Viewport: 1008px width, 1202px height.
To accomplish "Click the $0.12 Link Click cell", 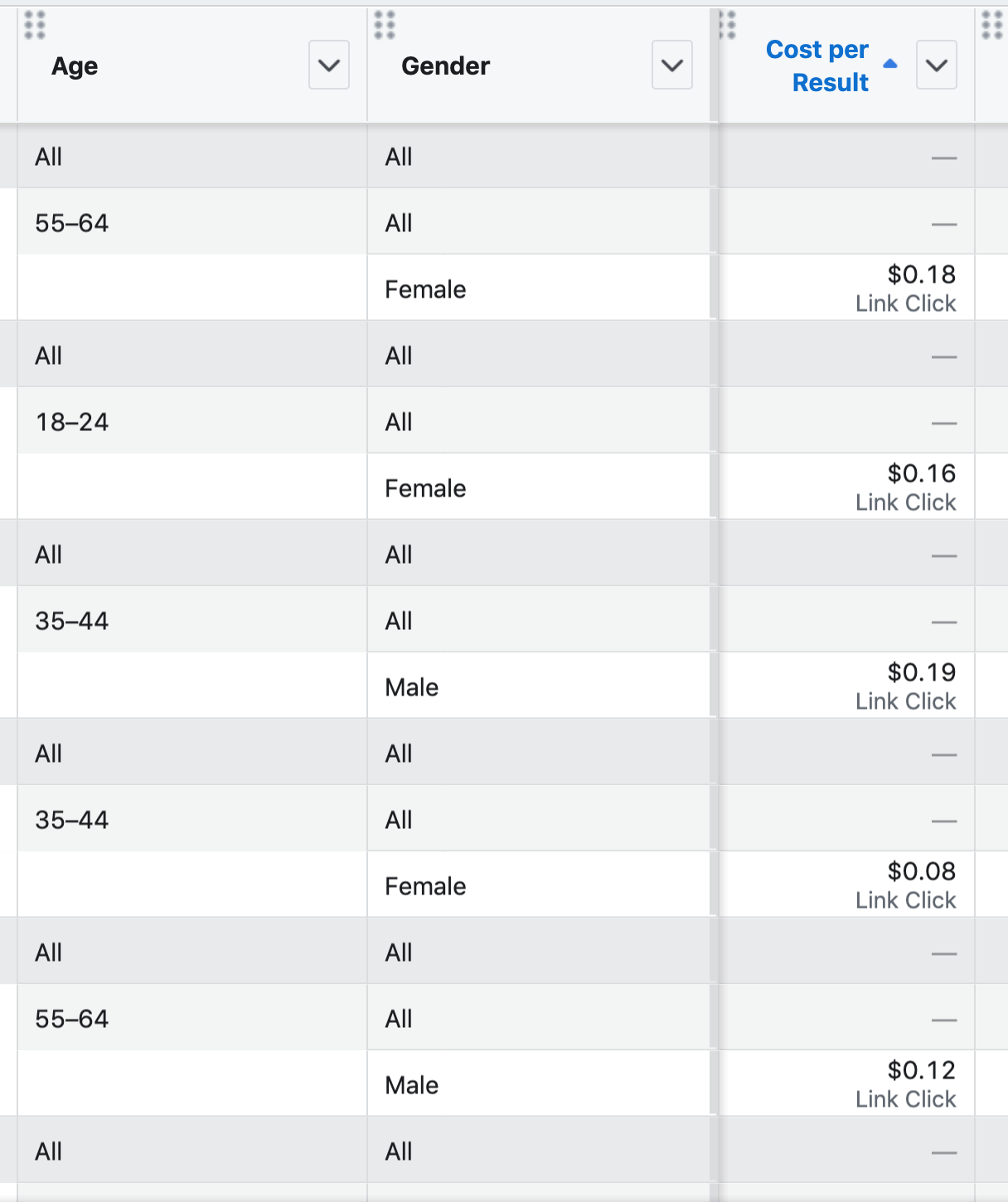I will click(846, 1083).
